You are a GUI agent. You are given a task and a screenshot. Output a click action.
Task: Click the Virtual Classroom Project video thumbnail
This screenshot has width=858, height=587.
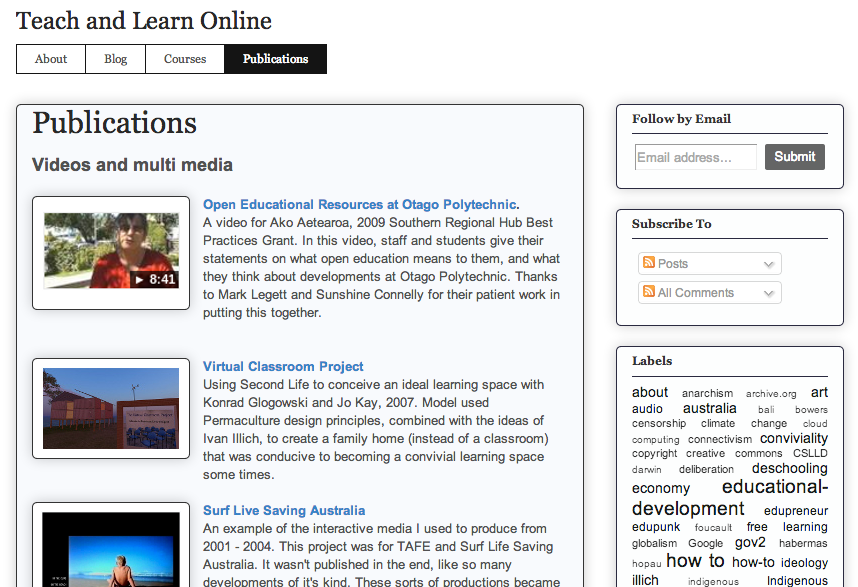click(x=111, y=409)
